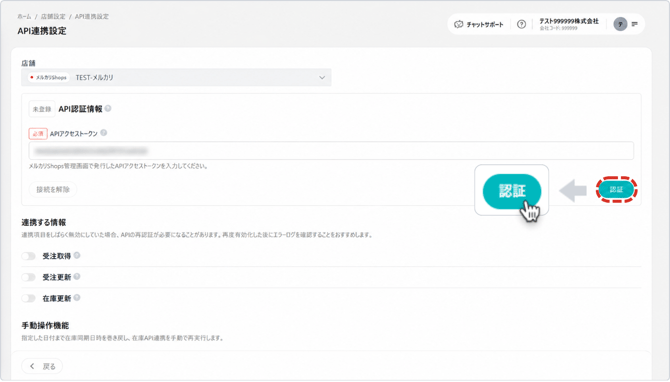The width and height of the screenshot is (670, 382).
Task: Click the 戻る back button
Action: pos(42,366)
